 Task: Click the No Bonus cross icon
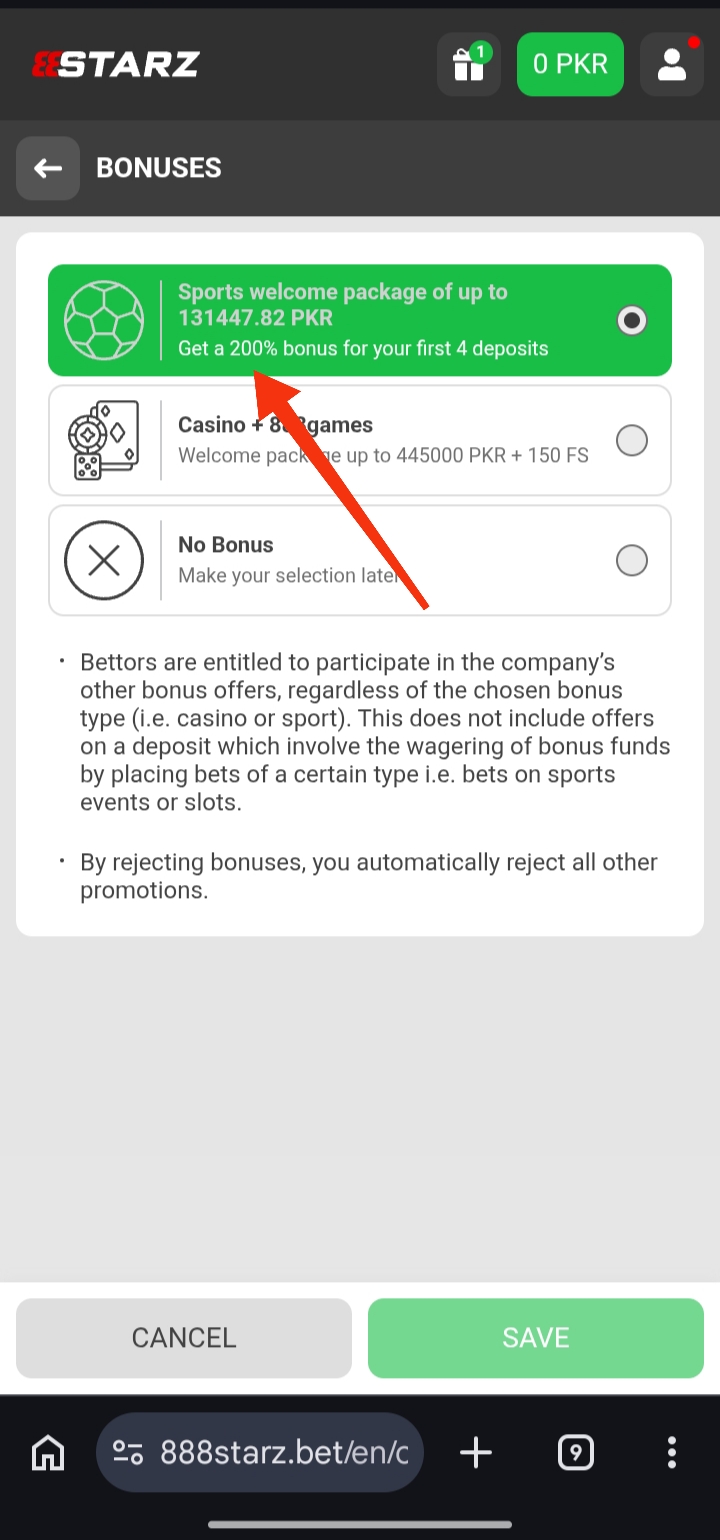tap(104, 560)
